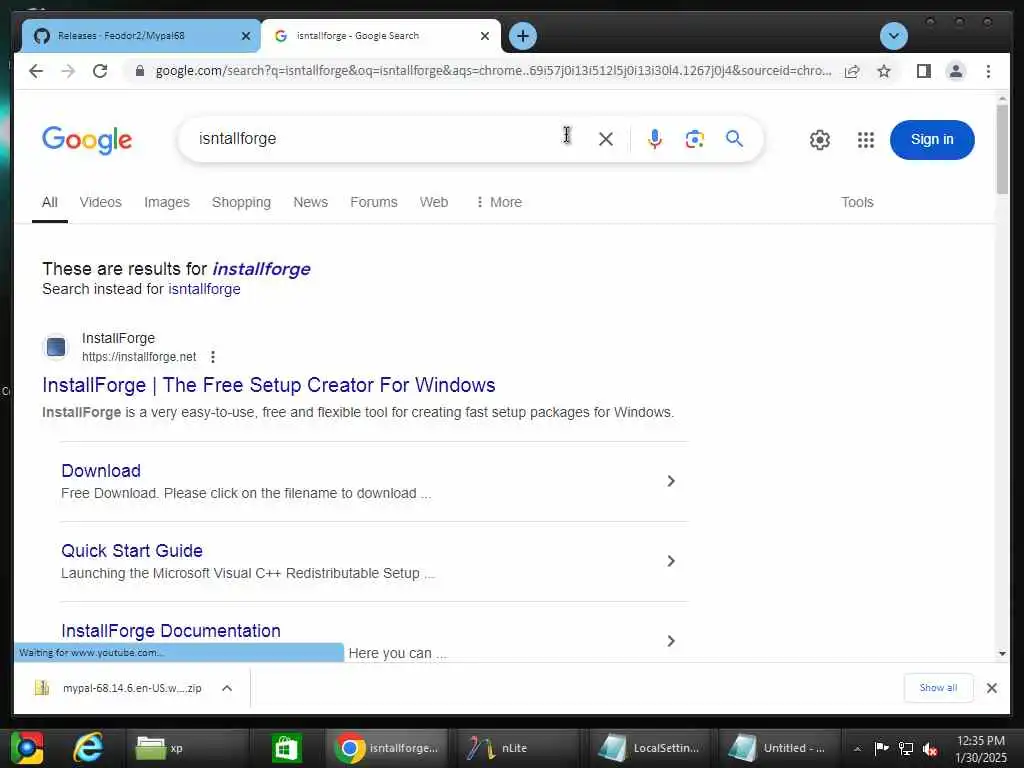Expand the More search filters
1024x768 pixels.
[x=499, y=202]
